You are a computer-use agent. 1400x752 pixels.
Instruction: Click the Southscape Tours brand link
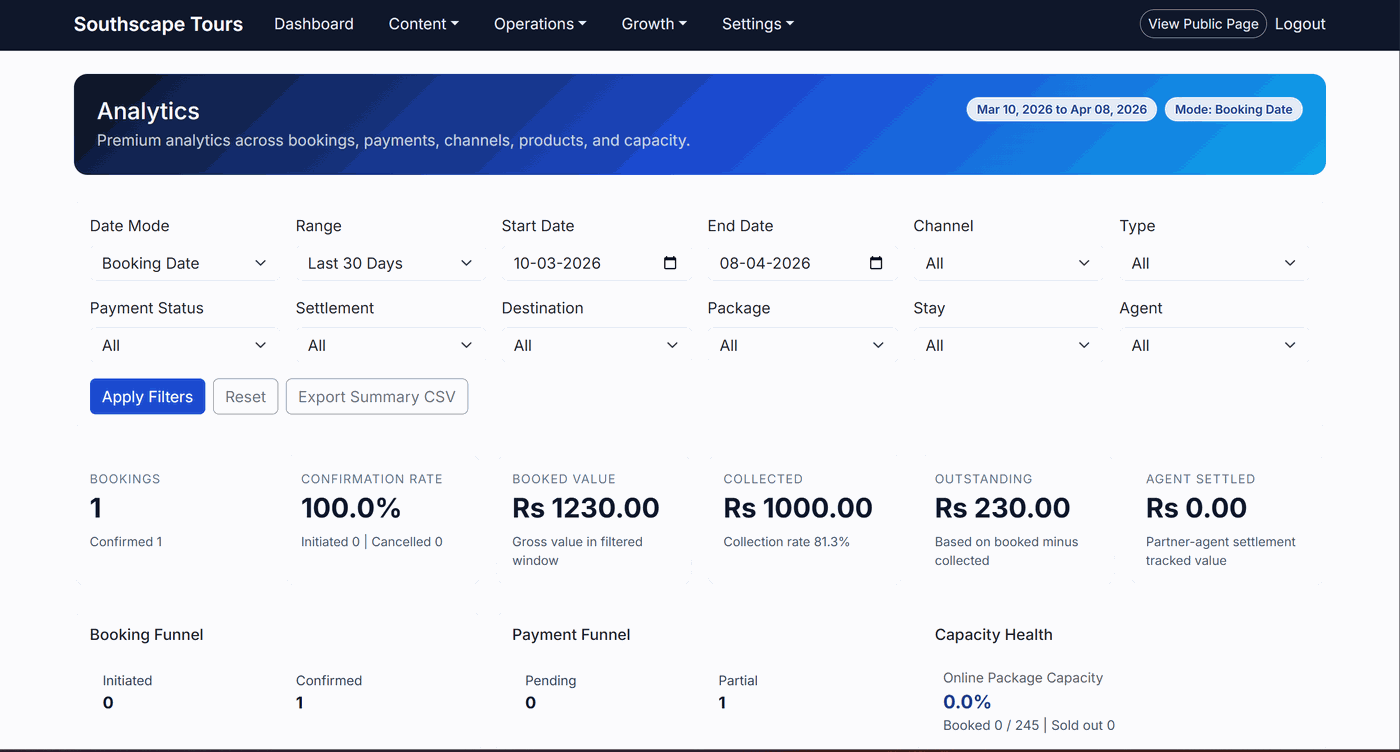point(158,24)
